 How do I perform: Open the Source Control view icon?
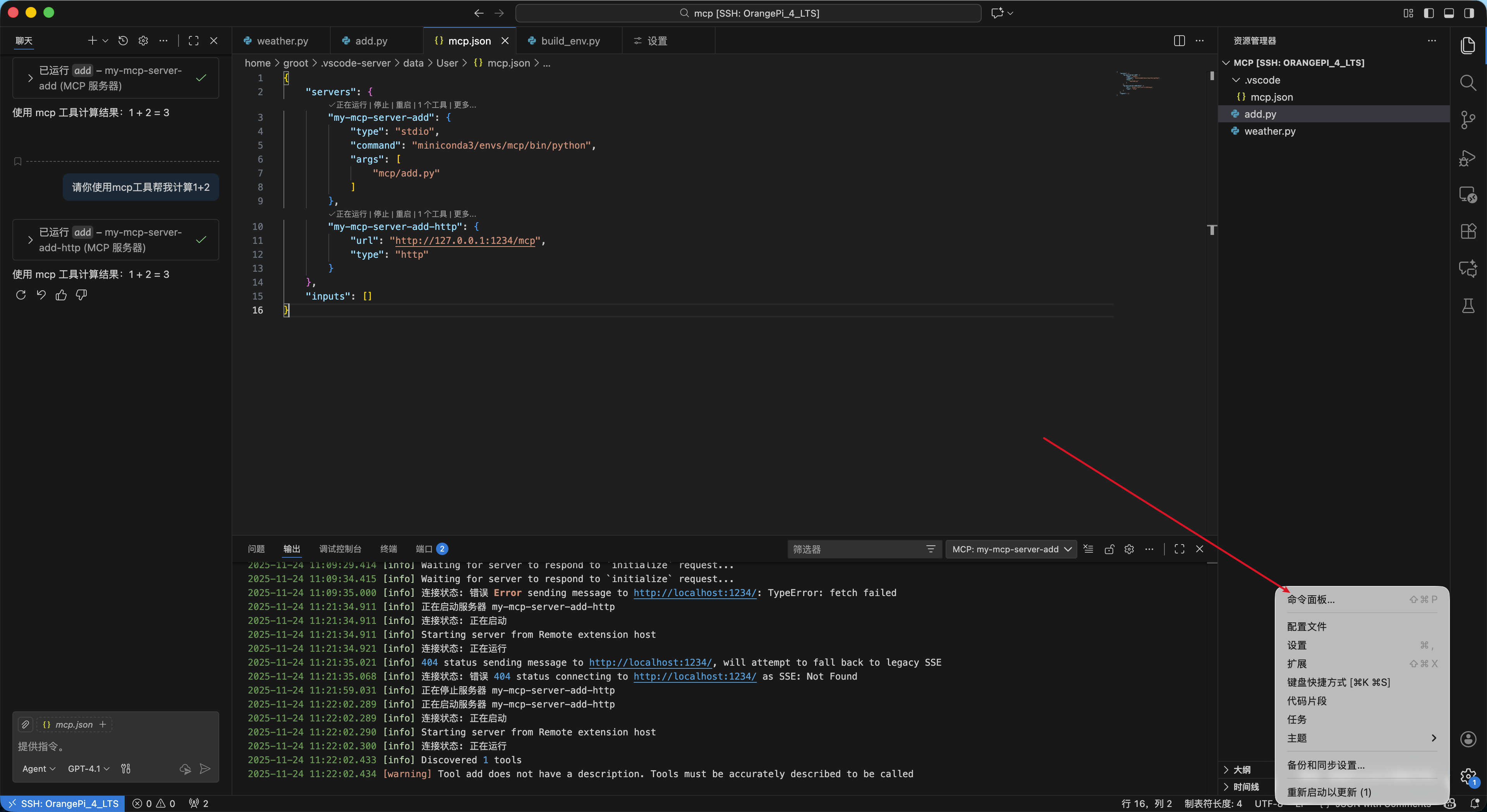click(1468, 120)
